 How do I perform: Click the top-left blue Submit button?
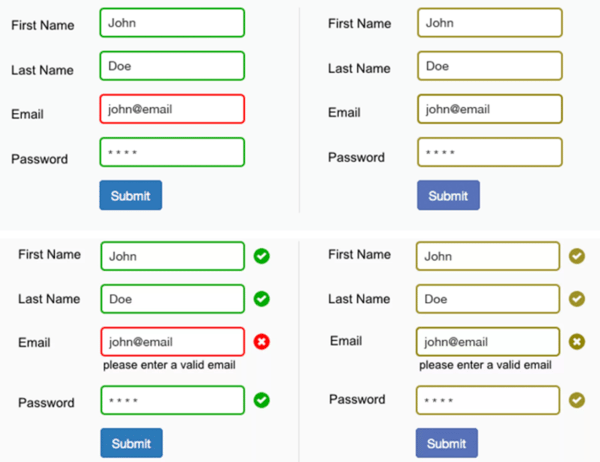click(131, 195)
